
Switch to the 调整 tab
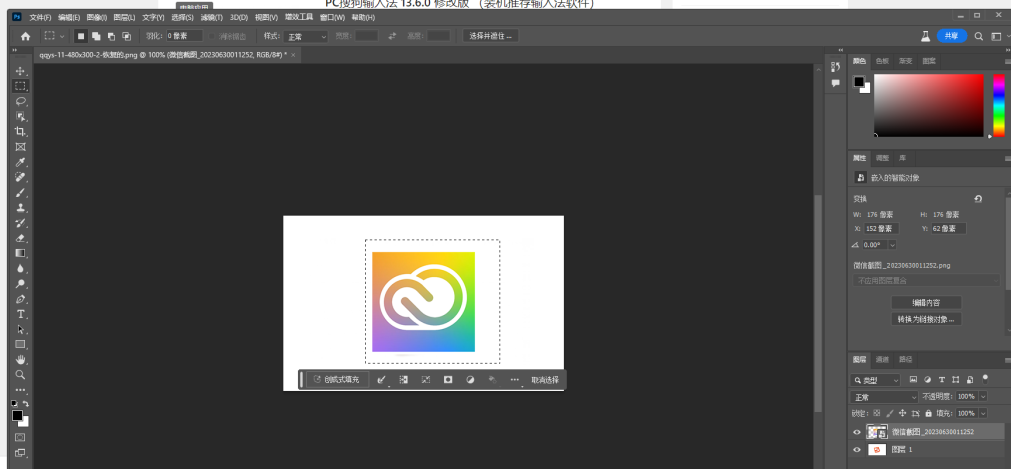tap(881, 158)
